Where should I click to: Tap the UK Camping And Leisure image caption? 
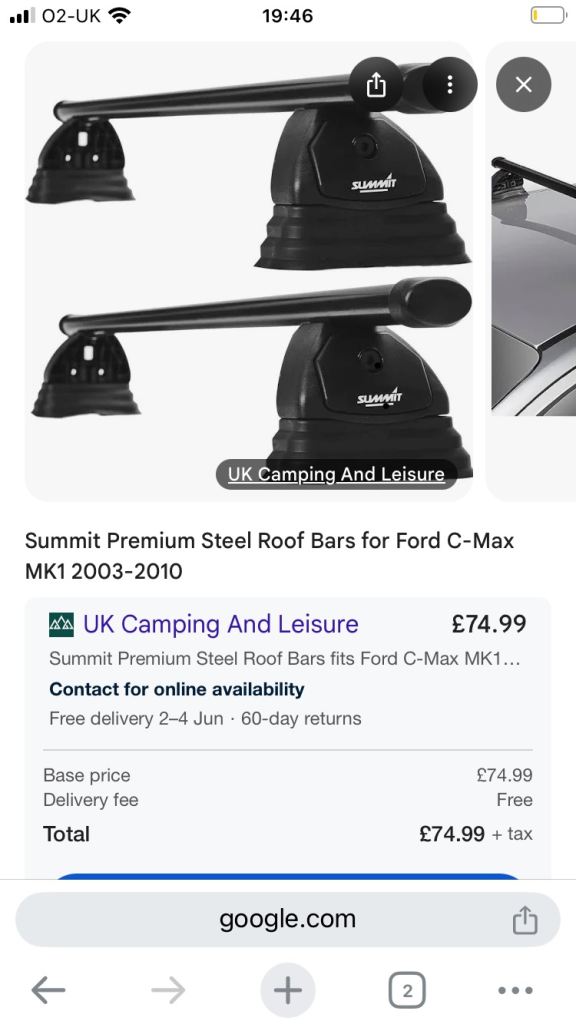pos(335,473)
